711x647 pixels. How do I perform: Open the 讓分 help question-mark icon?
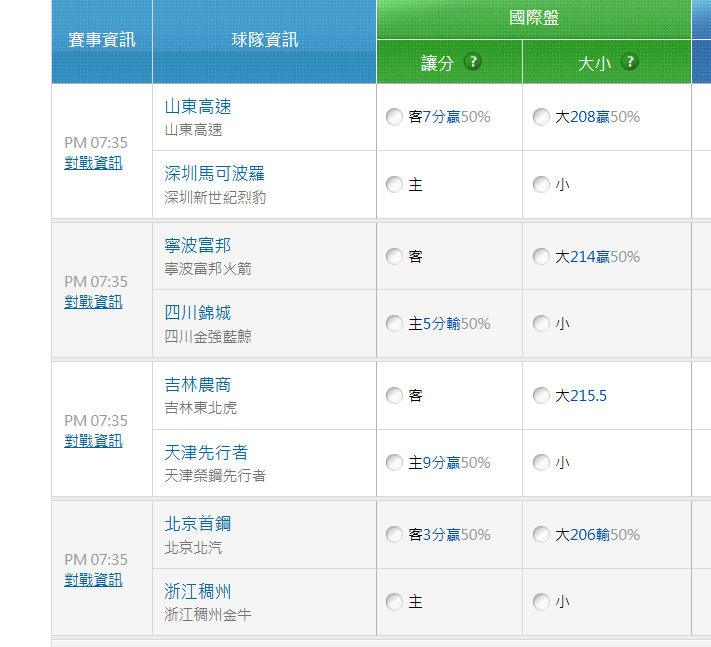(472, 62)
